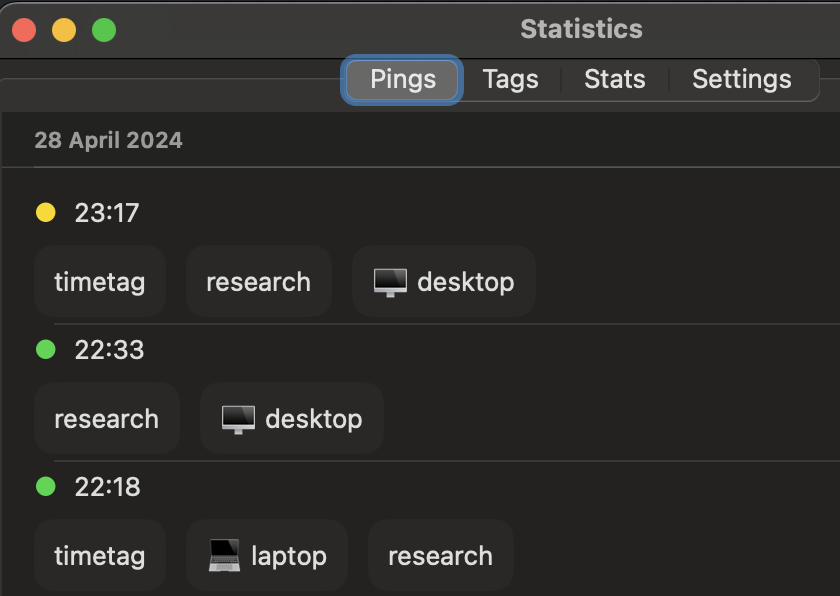Click the green status dot beside 22:33

click(x=46, y=350)
